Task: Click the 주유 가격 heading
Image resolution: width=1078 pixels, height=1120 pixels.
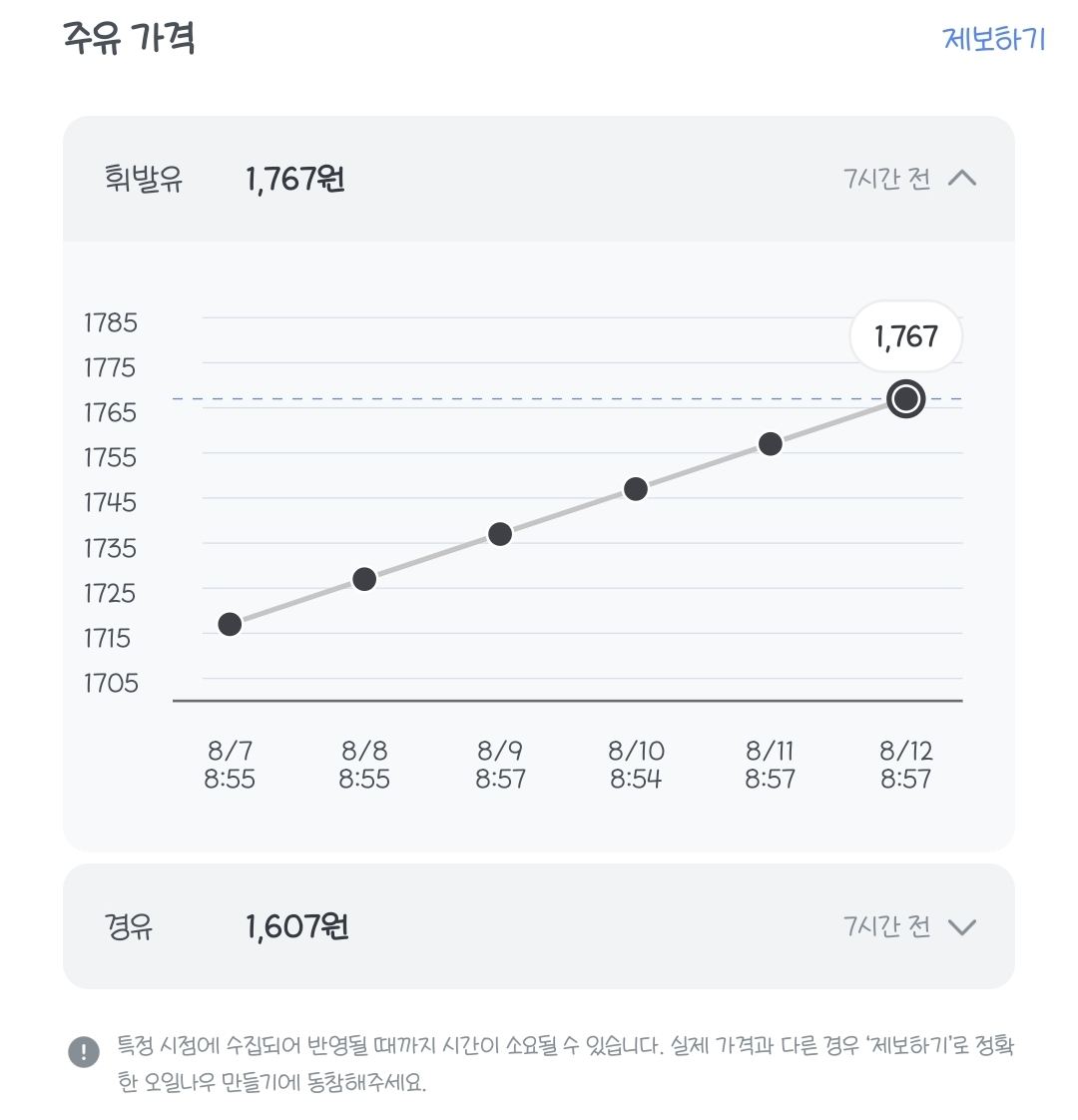Action: click(129, 38)
